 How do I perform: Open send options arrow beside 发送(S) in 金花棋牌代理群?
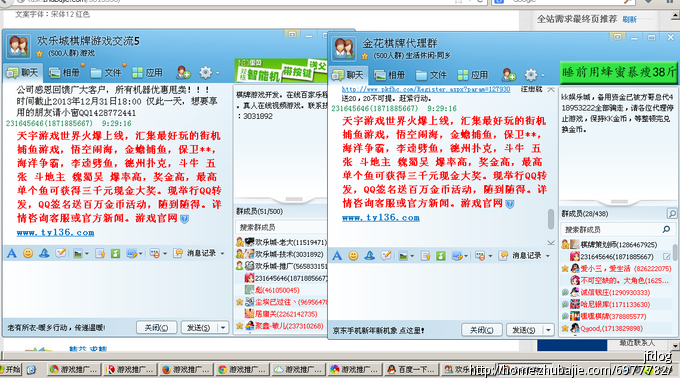[548, 330]
